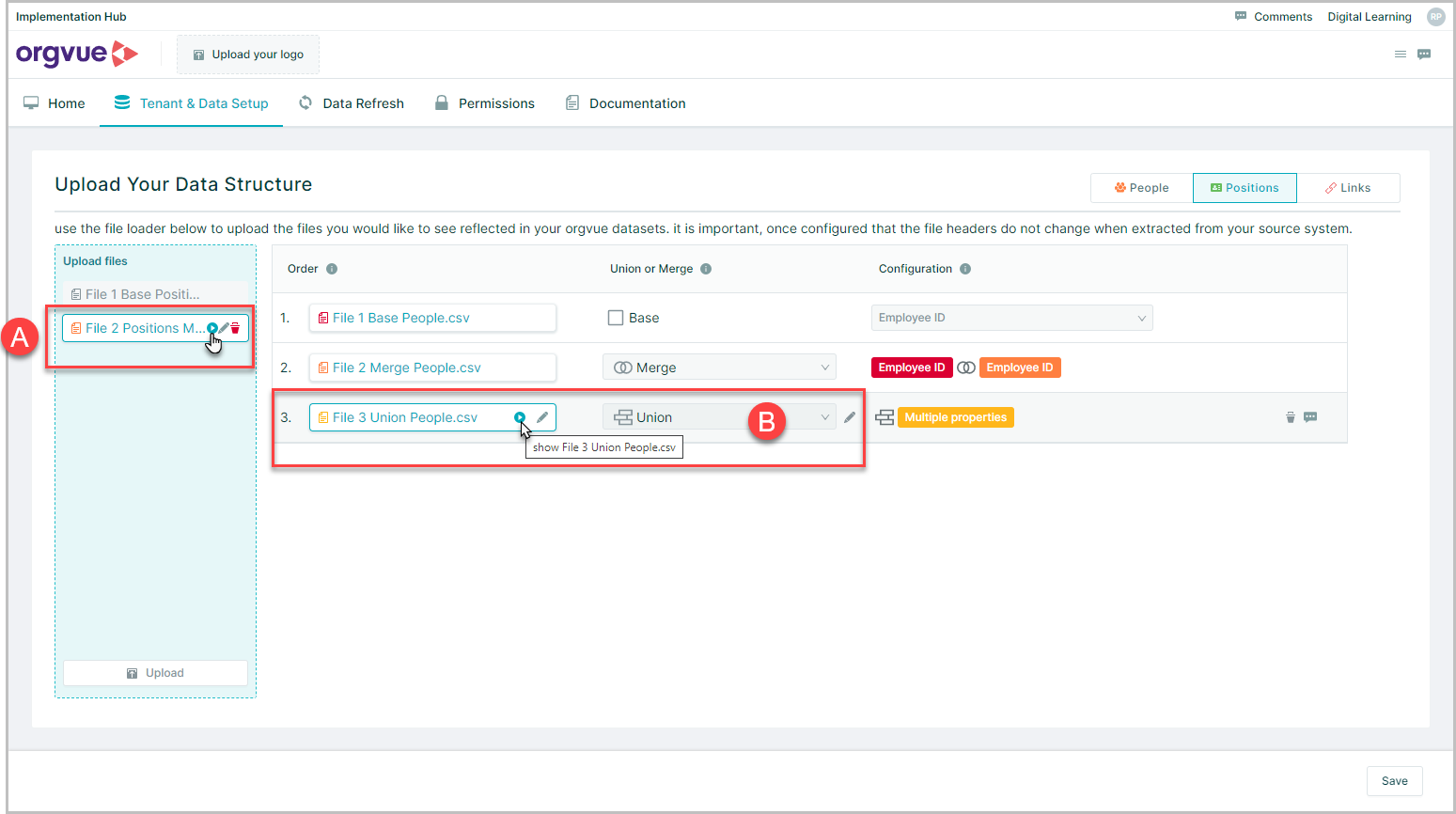Viewport: 1456px width, 814px height.
Task: Select the Positions dataset tab
Action: coord(1245,188)
